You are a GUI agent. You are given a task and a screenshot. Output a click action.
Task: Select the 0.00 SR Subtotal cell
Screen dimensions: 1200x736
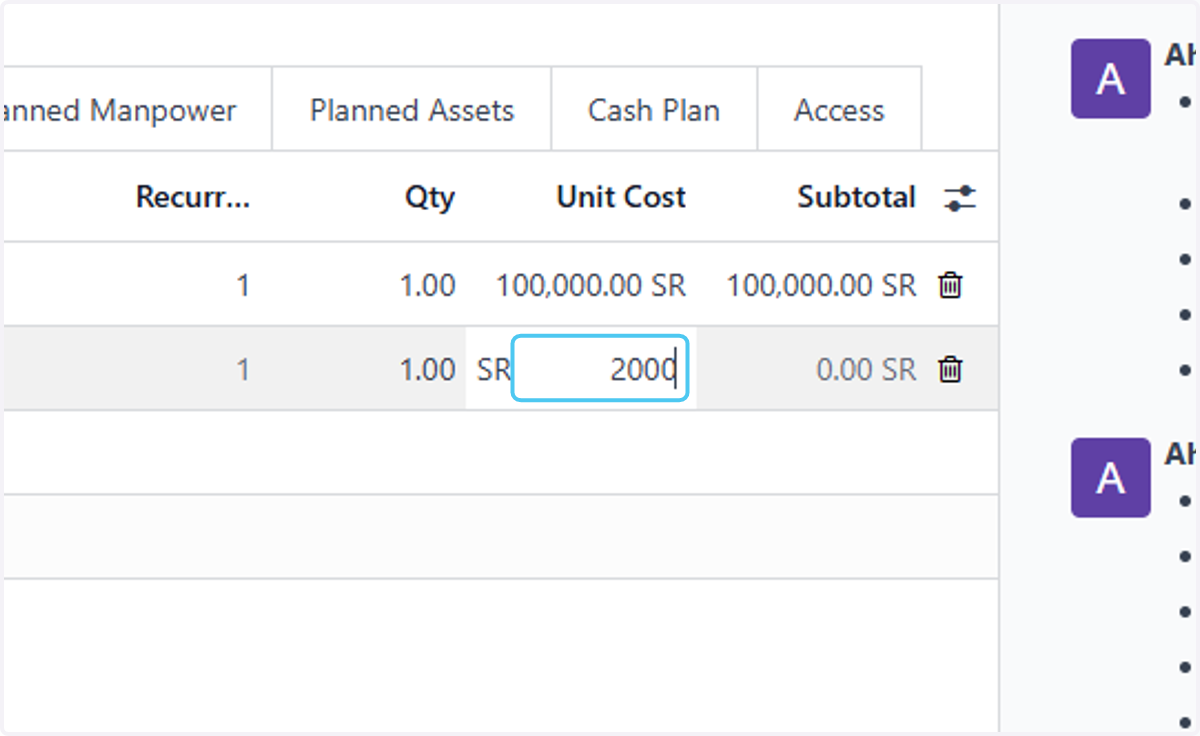click(x=866, y=370)
